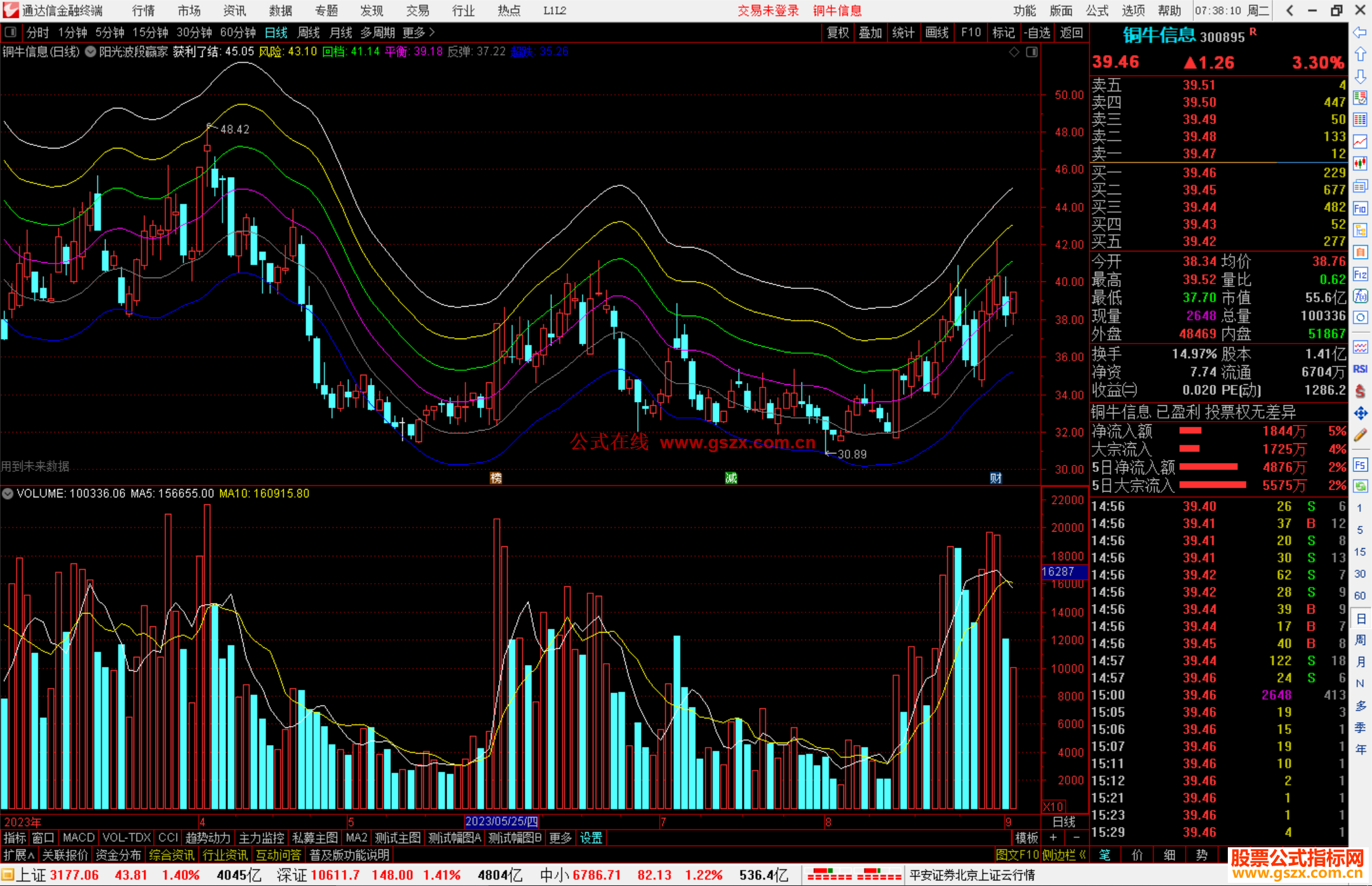The width and height of the screenshot is (1372, 886).
Task: Toggle the main chart indicator round button
Action: 91,52
